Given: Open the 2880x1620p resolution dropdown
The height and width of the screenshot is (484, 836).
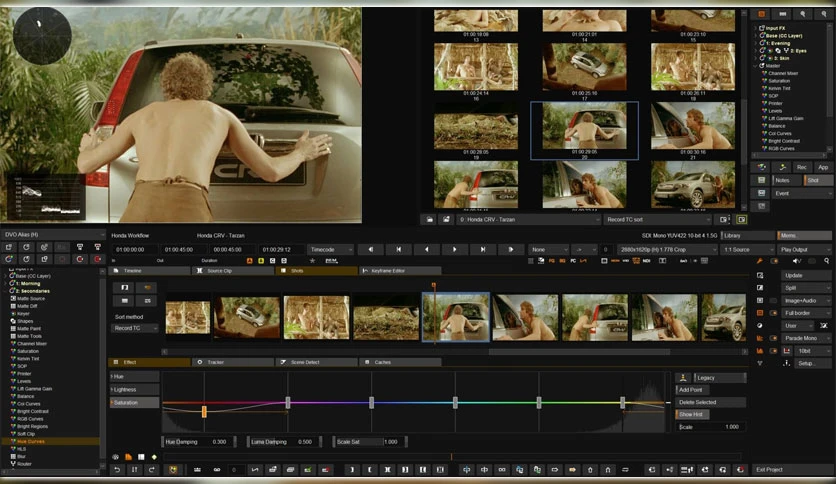Looking at the screenshot, I should [x=668, y=249].
